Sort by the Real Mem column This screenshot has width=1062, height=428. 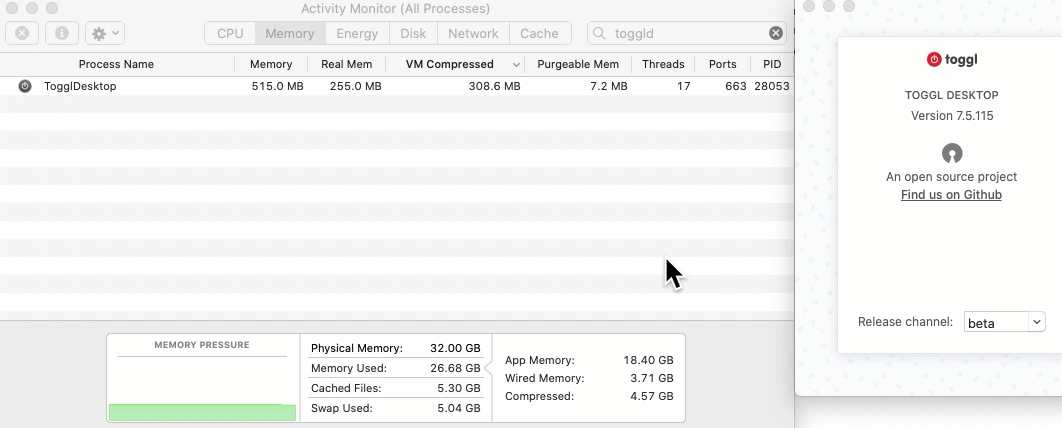pos(346,64)
